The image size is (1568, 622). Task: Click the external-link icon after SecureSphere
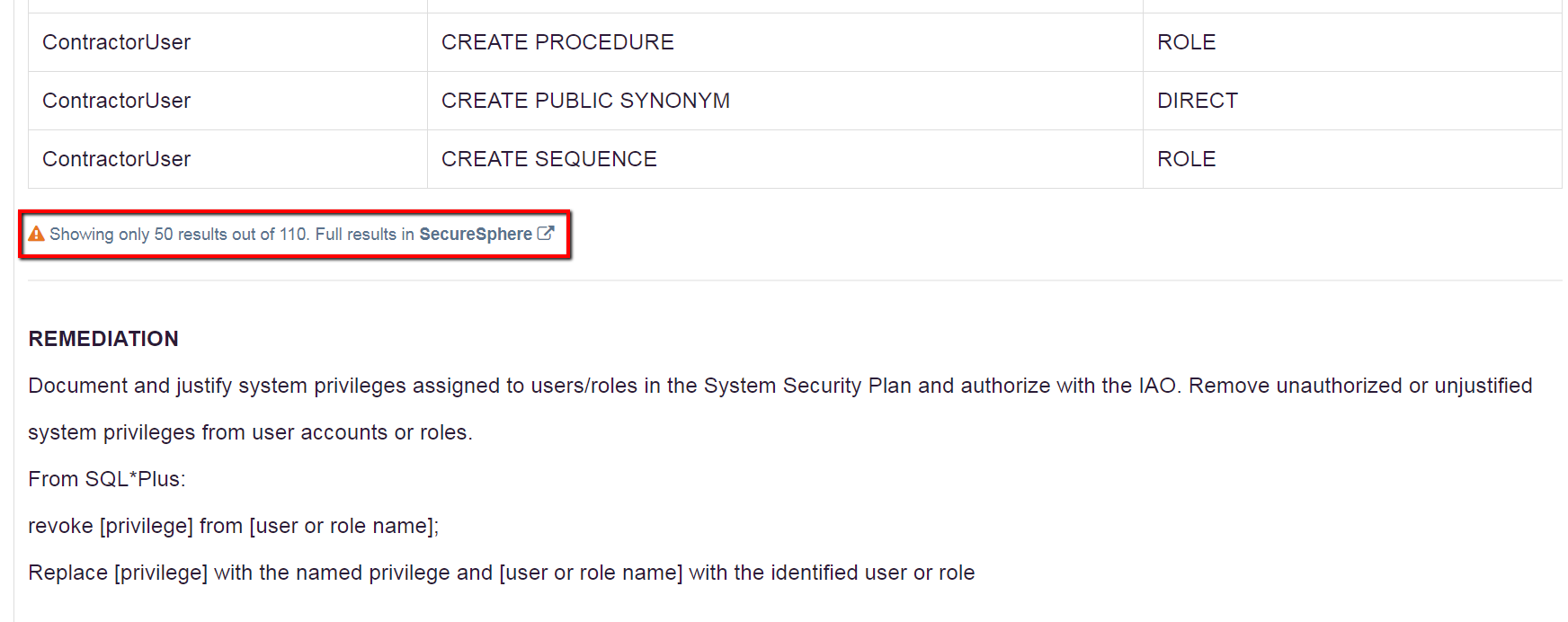coord(546,233)
